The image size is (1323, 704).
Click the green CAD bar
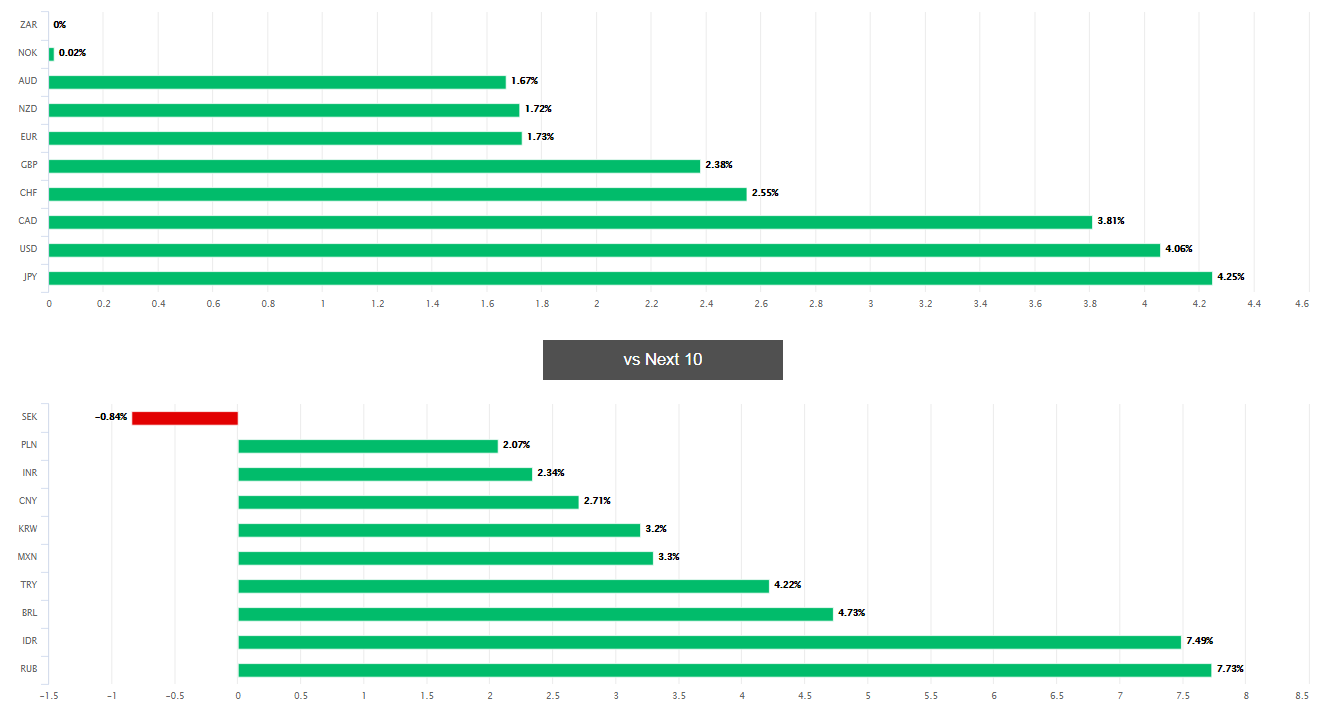tap(570, 222)
